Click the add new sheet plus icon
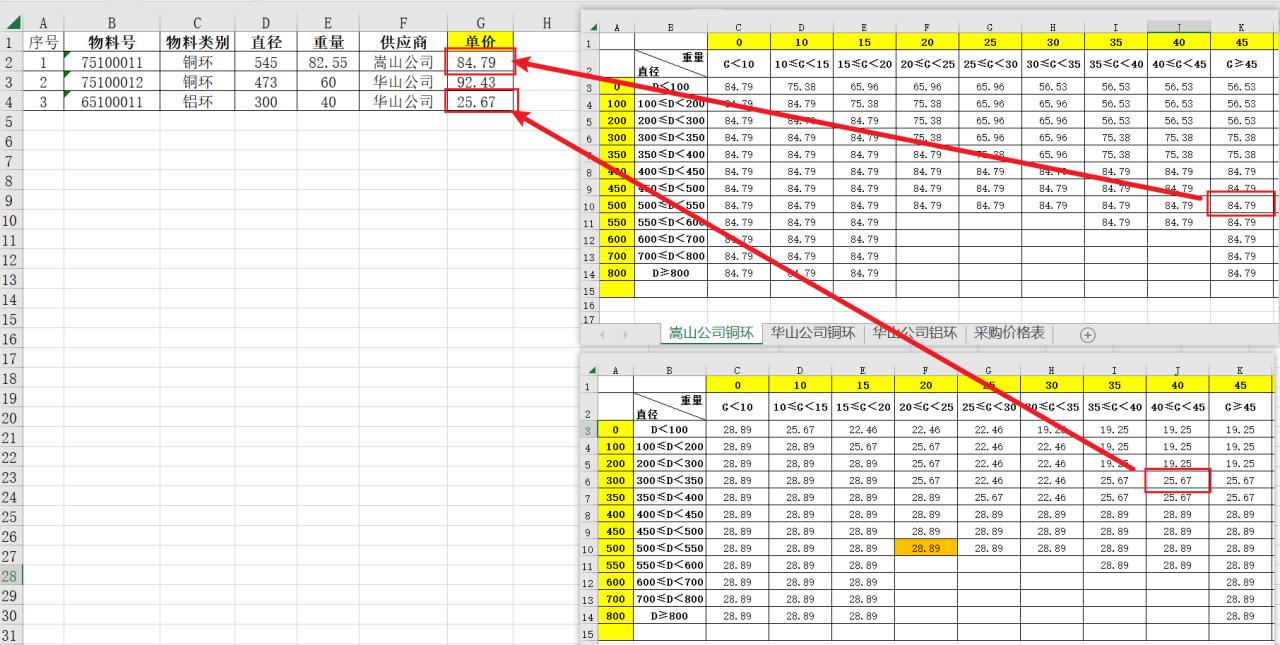Viewport: 1280px width, 645px height. [1088, 335]
